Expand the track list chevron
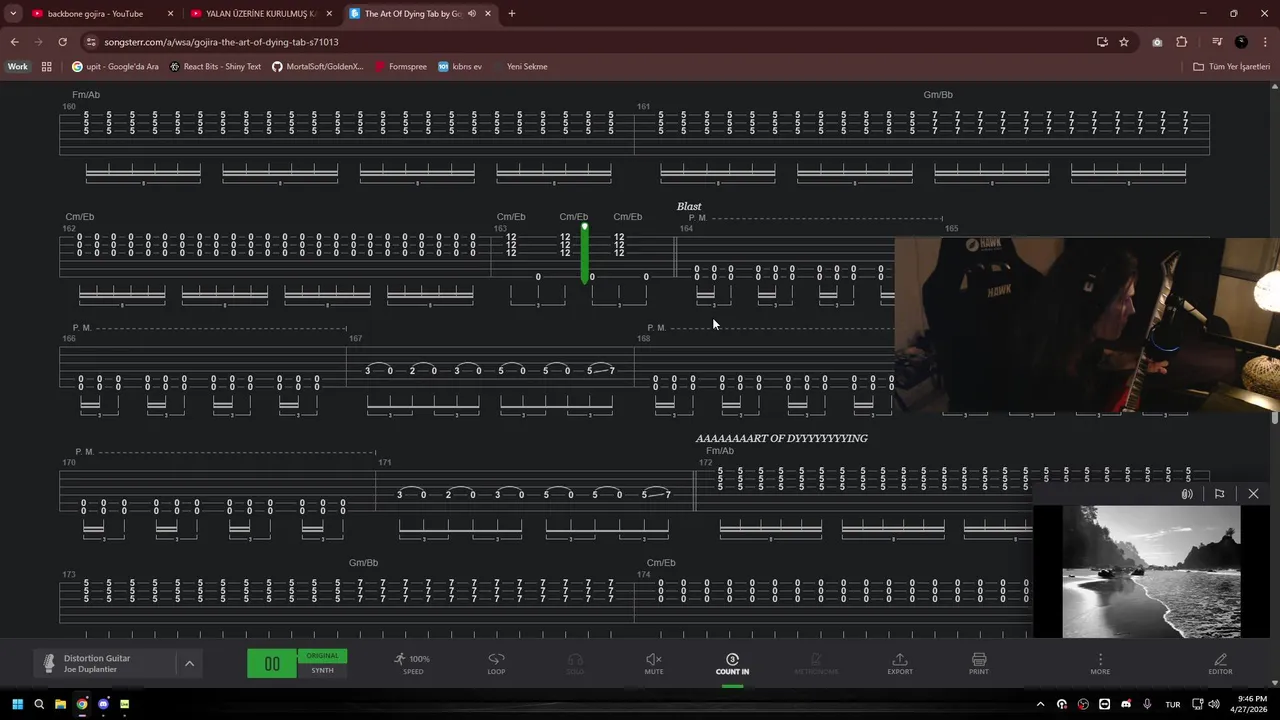The image size is (1280, 720). [x=189, y=663]
